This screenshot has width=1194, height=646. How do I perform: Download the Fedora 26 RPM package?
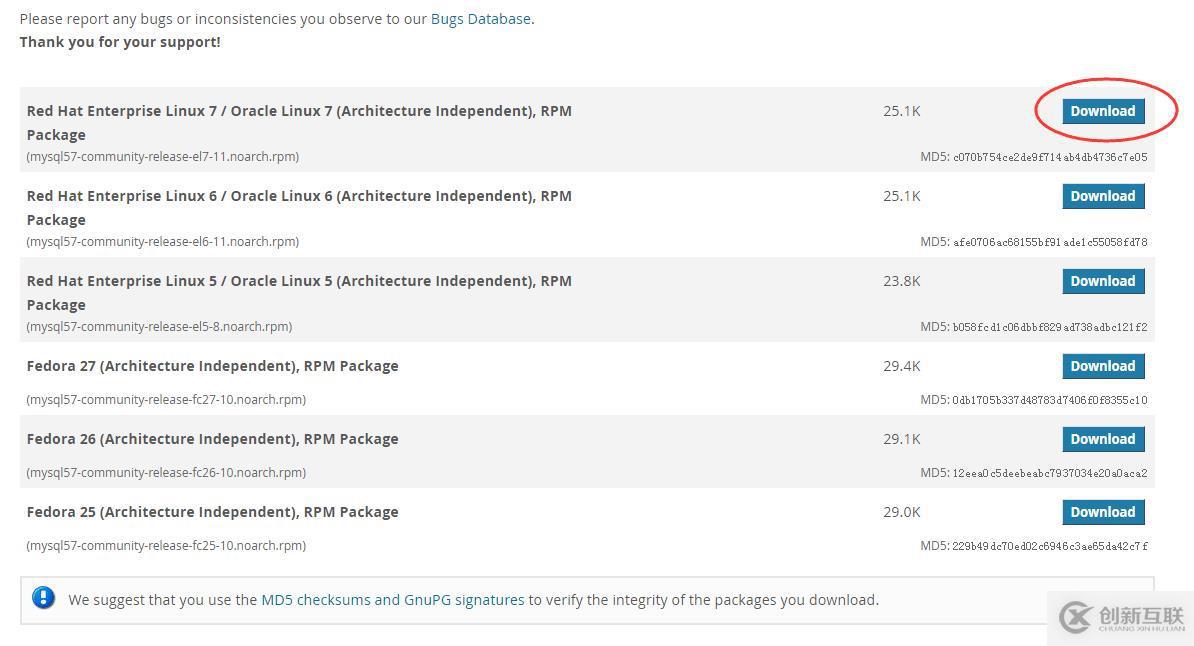coord(1102,439)
